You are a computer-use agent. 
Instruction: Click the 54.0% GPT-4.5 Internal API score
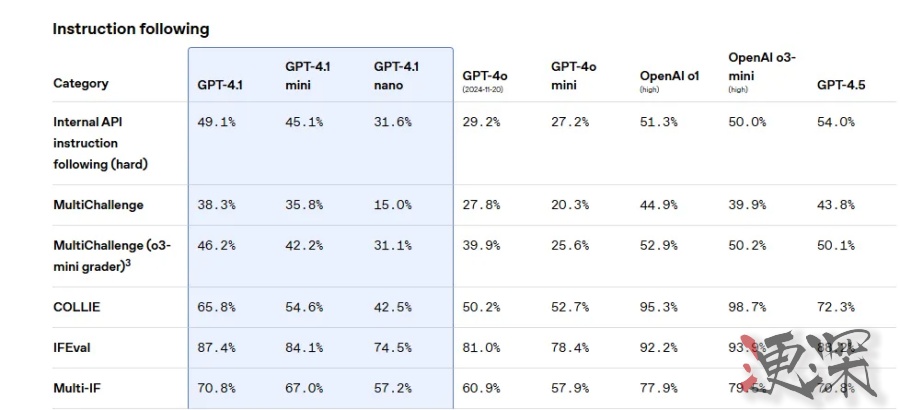pyautogui.click(x=836, y=122)
